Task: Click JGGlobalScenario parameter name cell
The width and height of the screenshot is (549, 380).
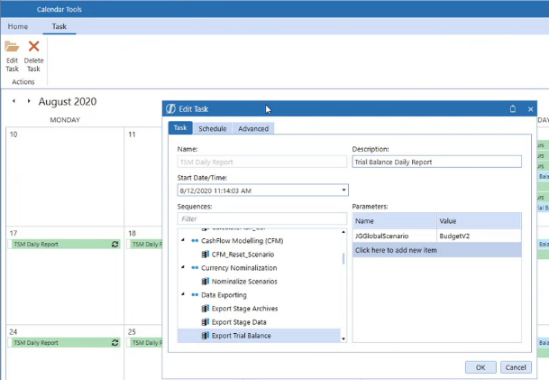Action: click(x=394, y=236)
